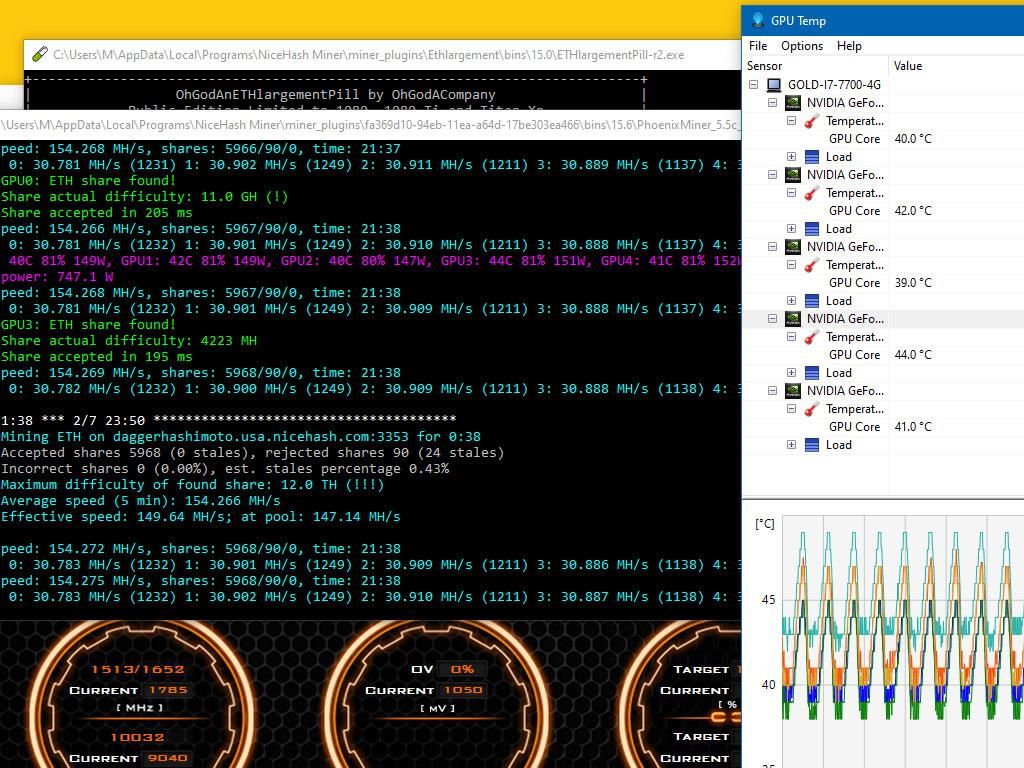Image resolution: width=1024 pixels, height=768 pixels.
Task: Collapse the NVIDIA GeForce node reading 40.0 °C
Action: tap(773, 103)
